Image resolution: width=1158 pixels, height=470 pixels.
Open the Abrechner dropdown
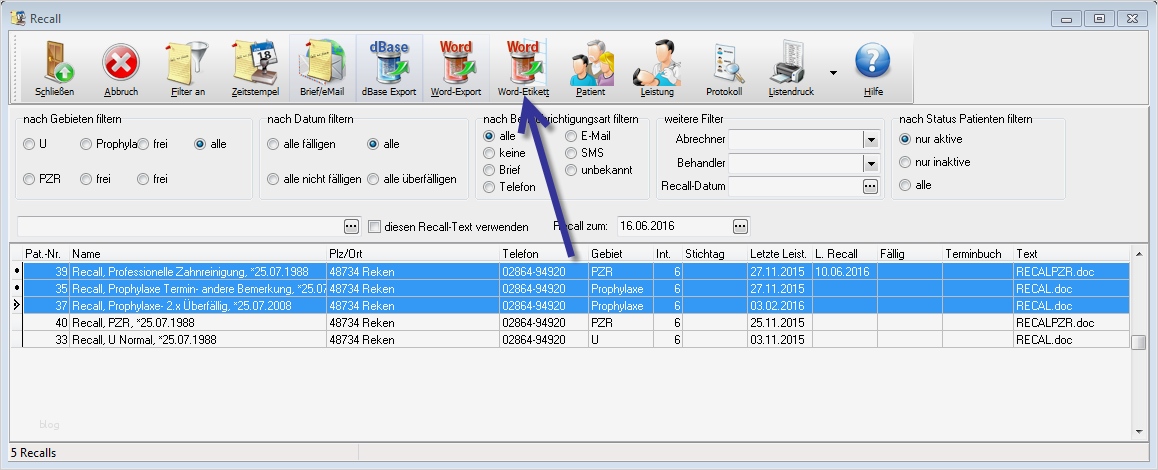click(x=871, y=140)
